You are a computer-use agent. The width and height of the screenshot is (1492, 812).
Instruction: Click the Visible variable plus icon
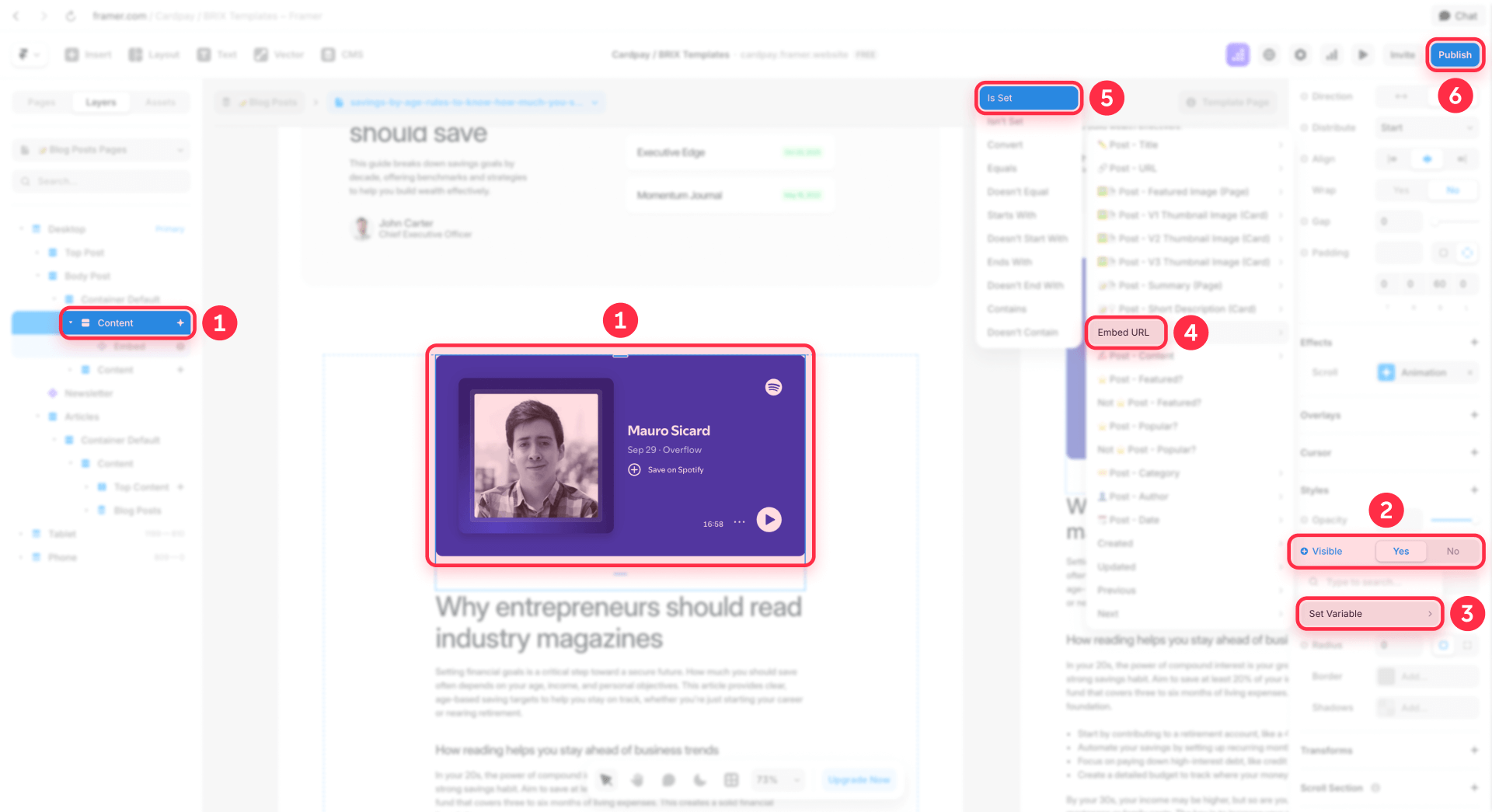[1305, 551]
